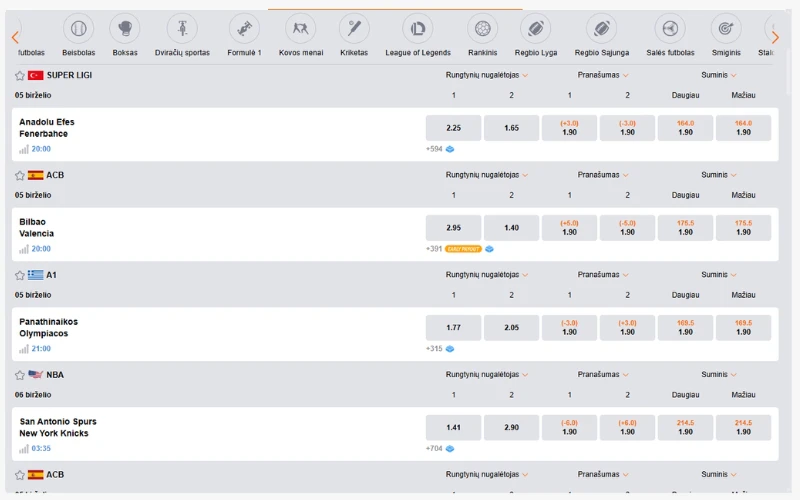Favorite the NBA league star
This screenshot has height=500, width=800.
click(x=20, y=376)
